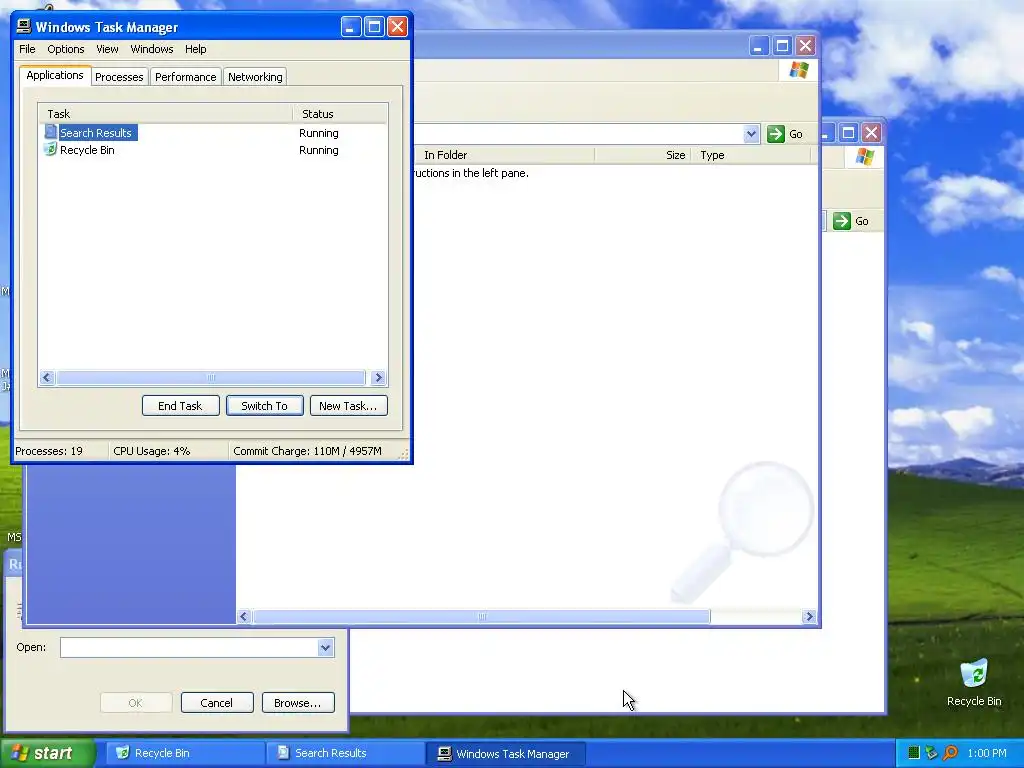
Task: Click the 1:00 PM clock
Action: pos(987,753)
